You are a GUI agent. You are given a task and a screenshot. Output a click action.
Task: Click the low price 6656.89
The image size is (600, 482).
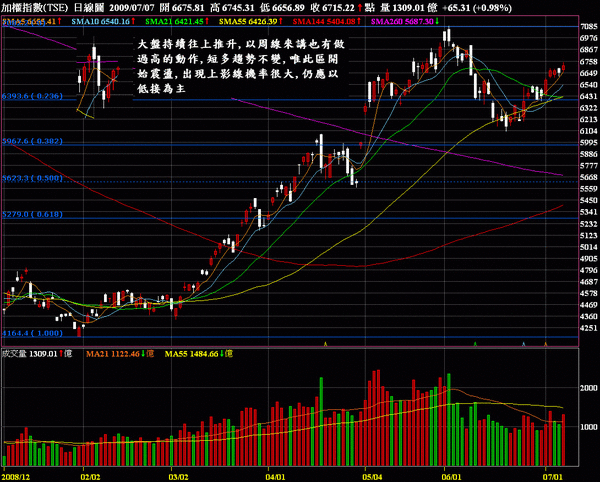pyautogui.click(x=288, y=7)
